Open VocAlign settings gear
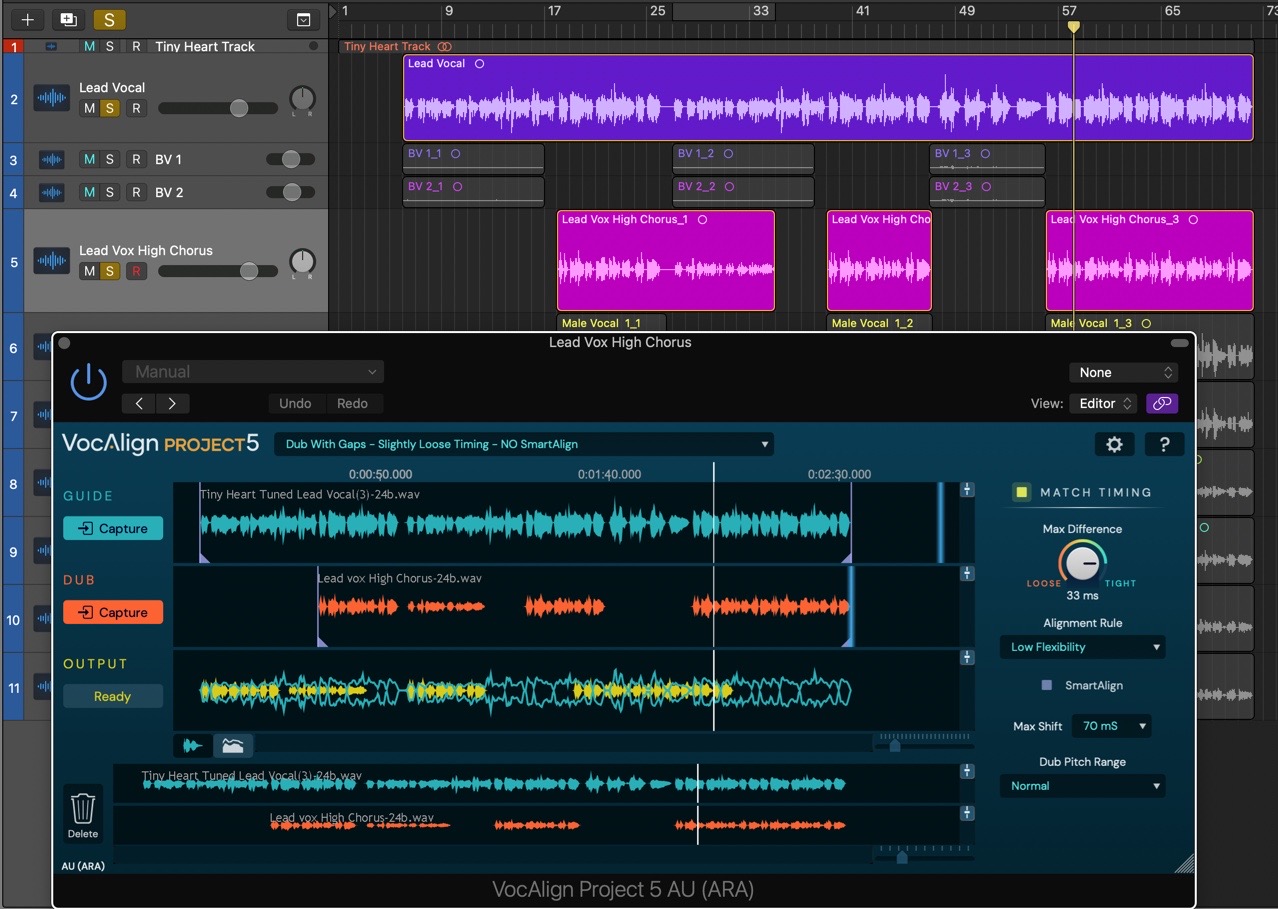1278x909 pixels. 1114,445
